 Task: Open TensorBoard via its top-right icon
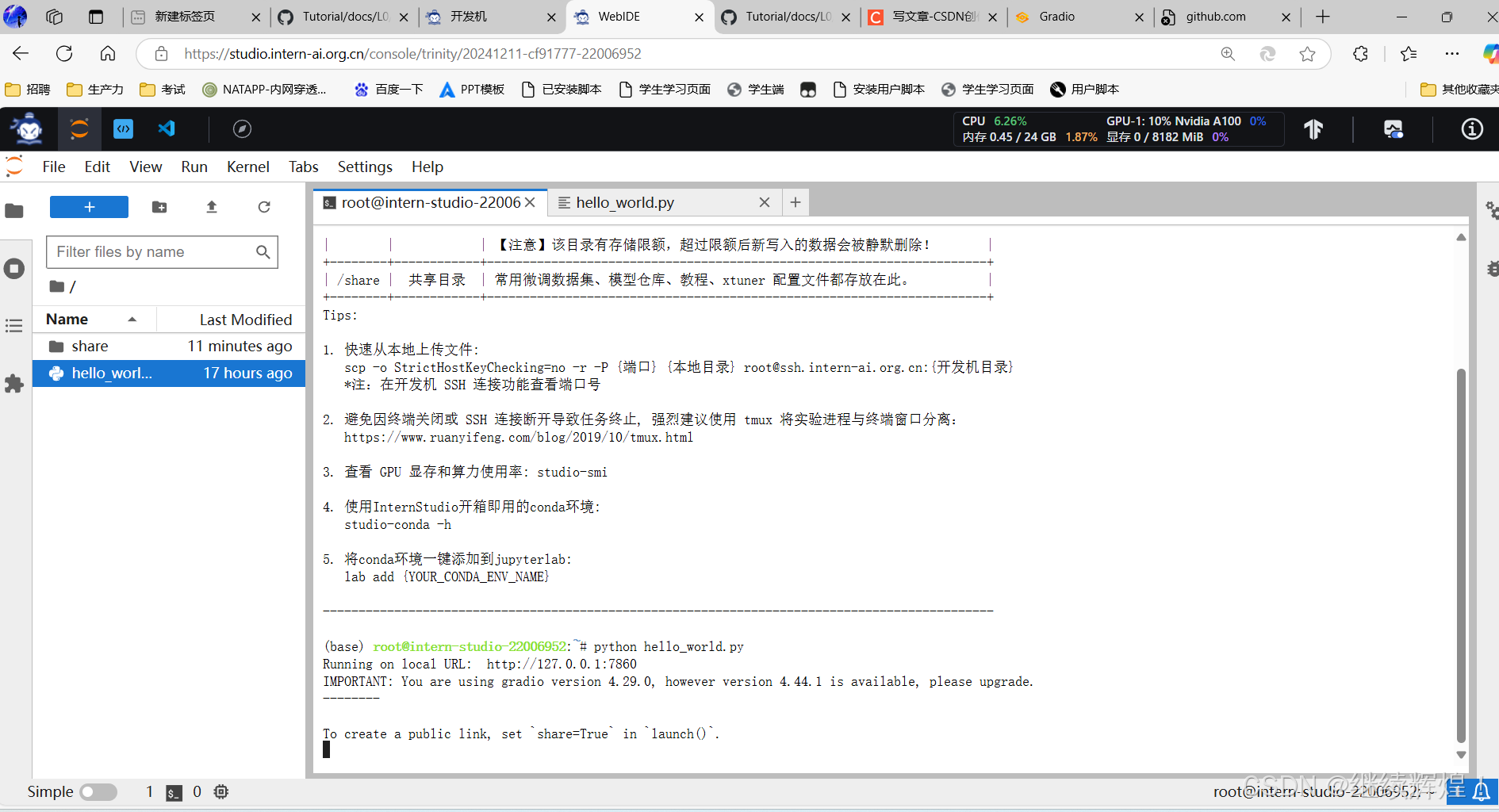(x=1314, y=128)
